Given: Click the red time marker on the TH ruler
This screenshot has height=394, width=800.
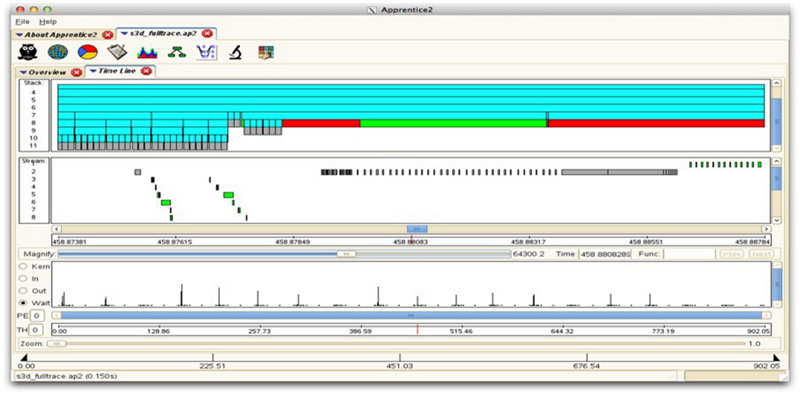Looking at the screenshot, I should pyautogui.click(x=417, y=330).
